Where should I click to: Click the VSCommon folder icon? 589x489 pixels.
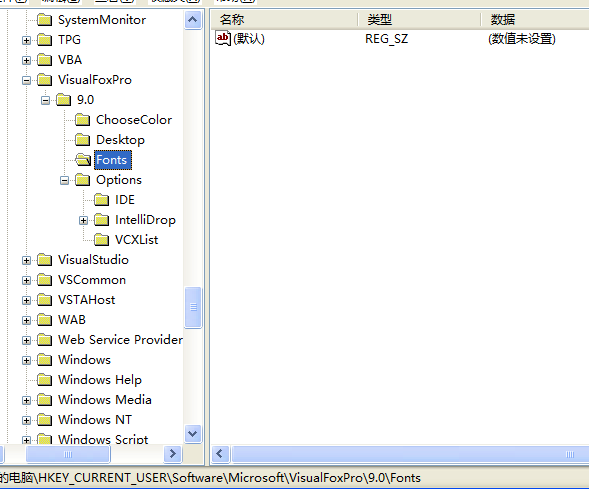pos(44,280)
